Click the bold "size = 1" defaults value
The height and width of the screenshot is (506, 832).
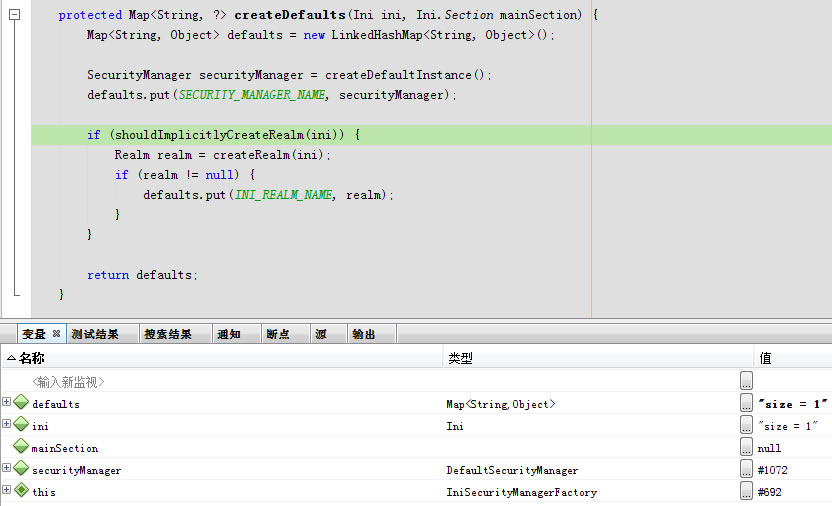pyautogui.click(x=793, y=404)
